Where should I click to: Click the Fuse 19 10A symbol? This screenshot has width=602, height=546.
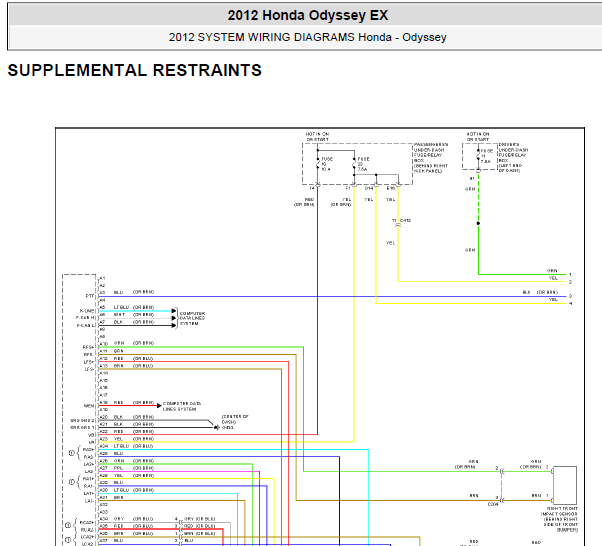(318, 164)
